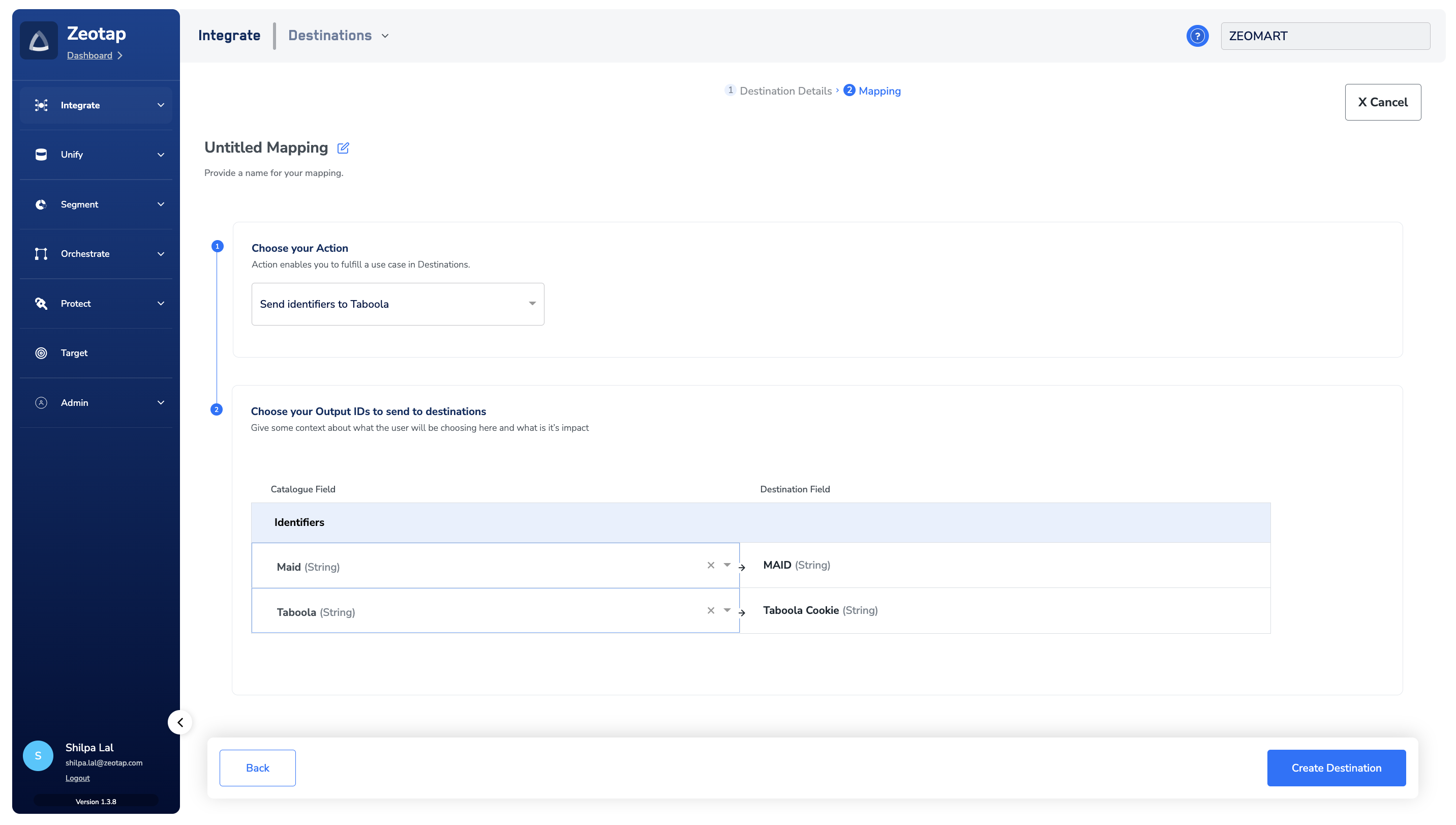Click the Logout link

pyautogui.click(x=78, y=778)
